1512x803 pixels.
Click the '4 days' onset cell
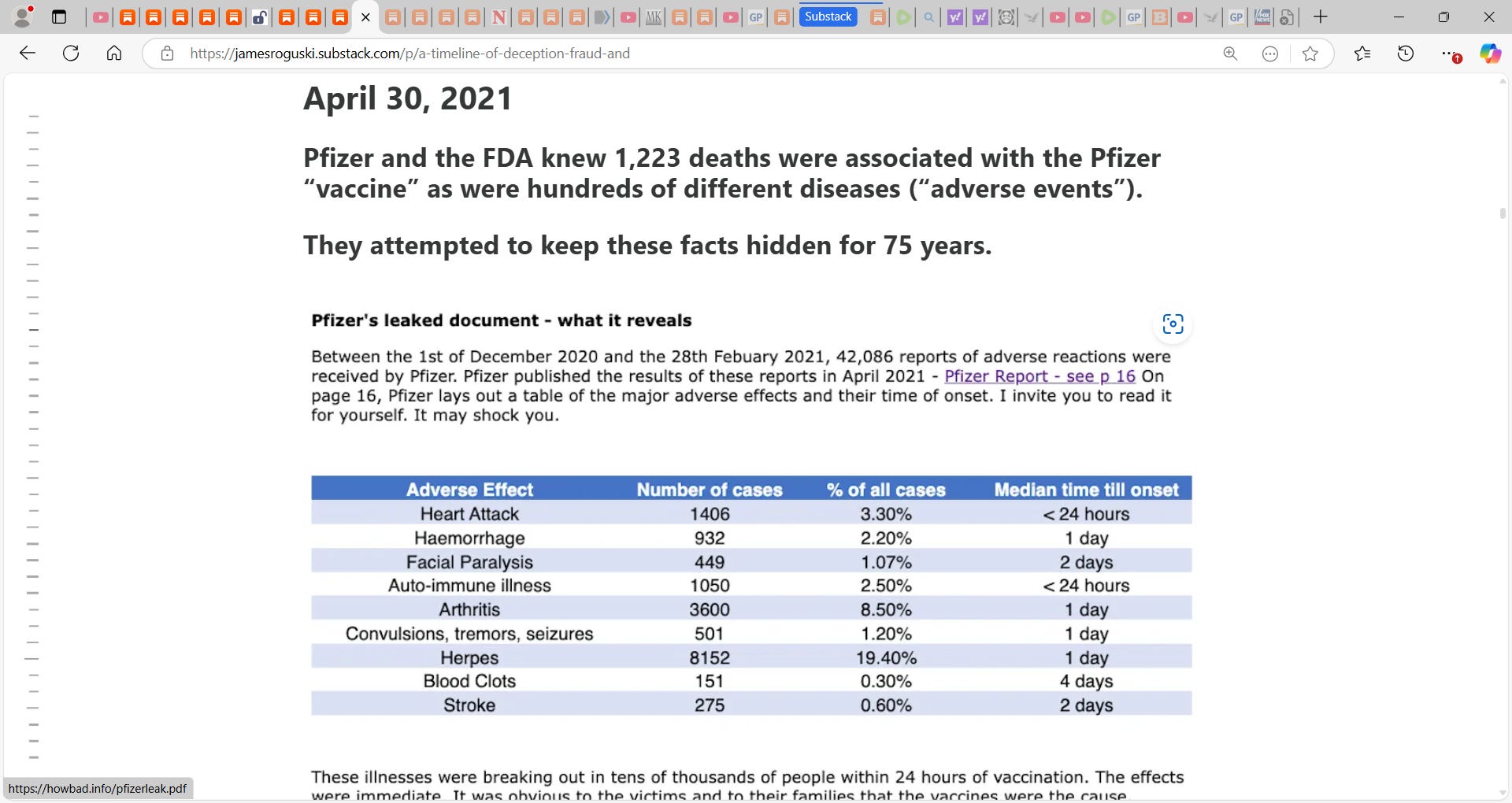1087,681
